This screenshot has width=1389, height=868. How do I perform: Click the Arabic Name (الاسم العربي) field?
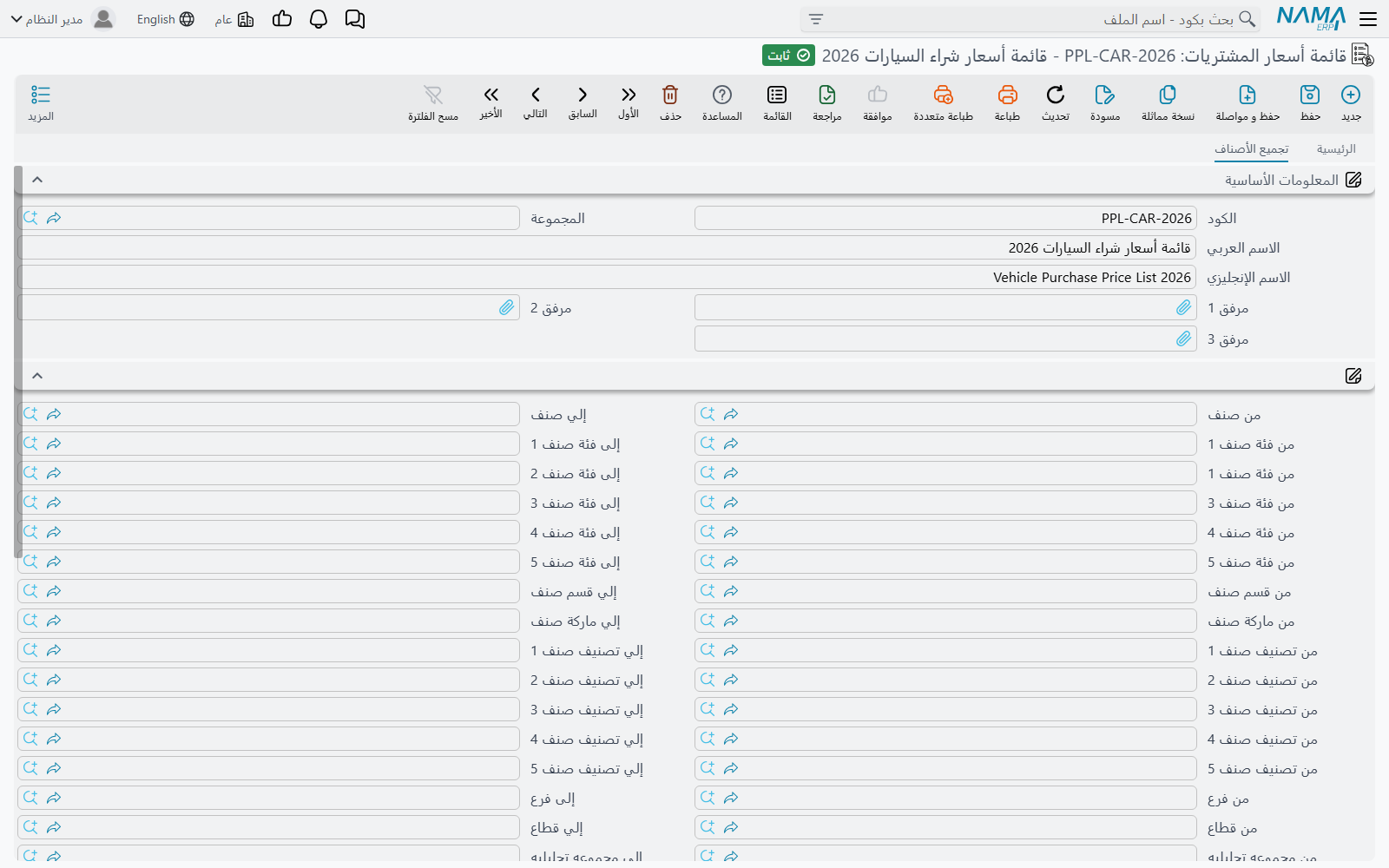[607, 247]
